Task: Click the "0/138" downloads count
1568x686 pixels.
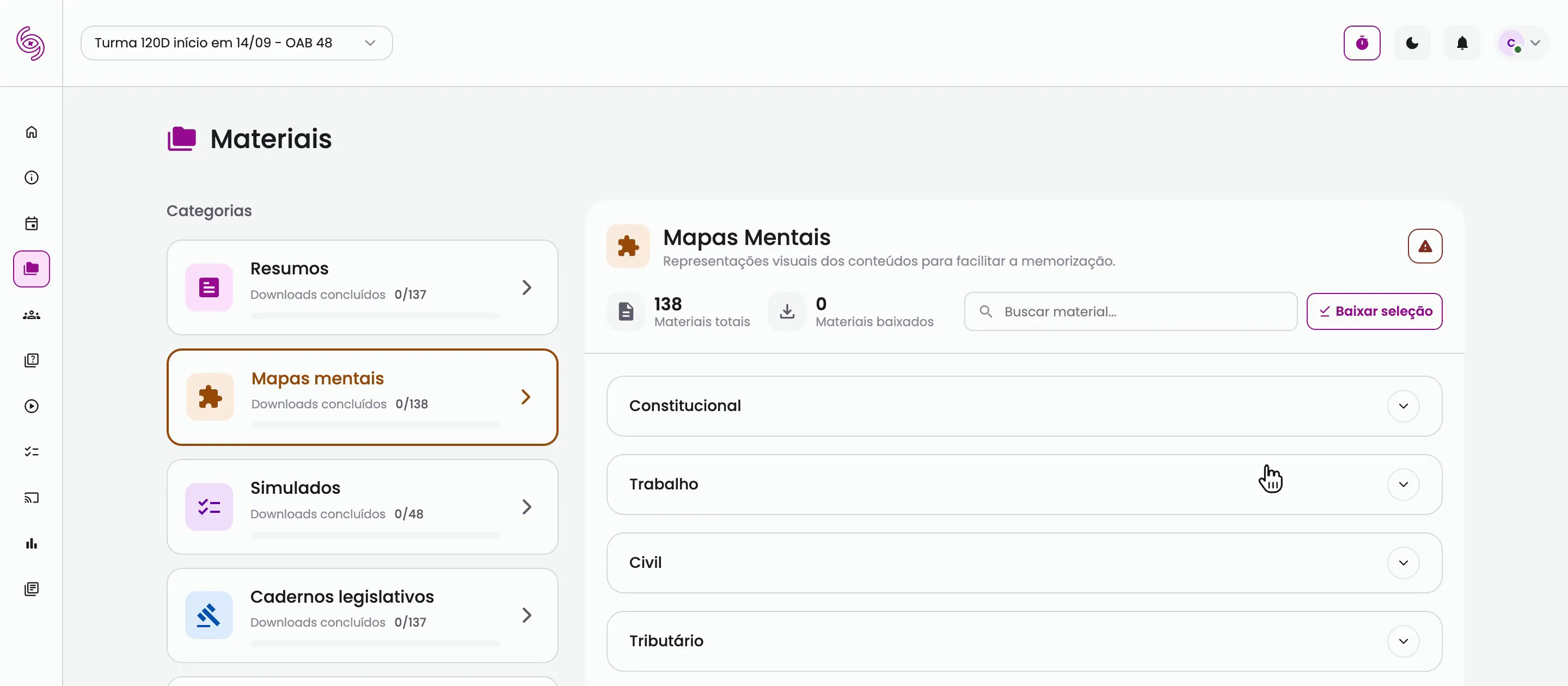Action: pos(412,404)
